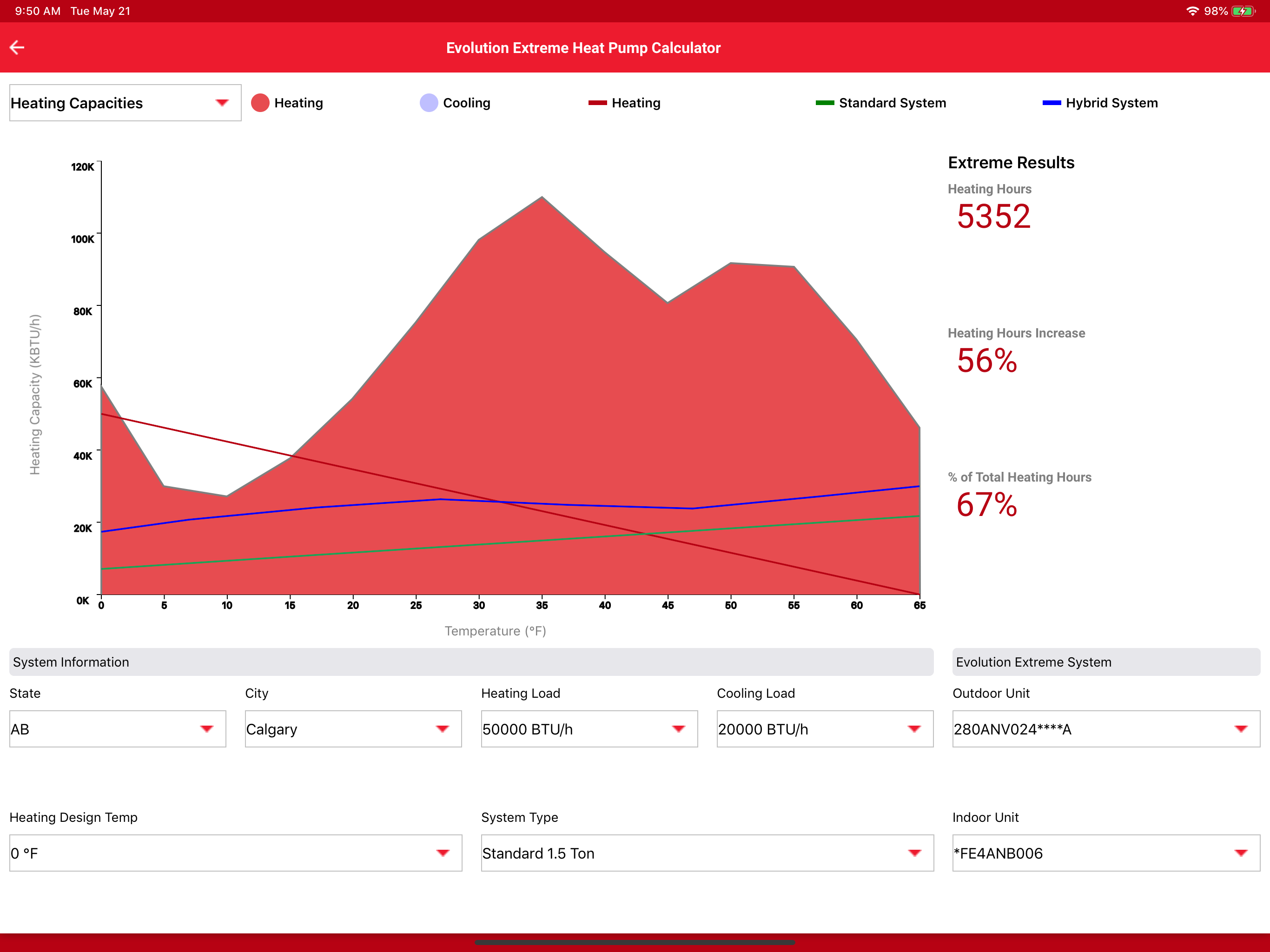
Task: Click the Indoor Unit dropdown arrow
Action: coord(1241,853)
